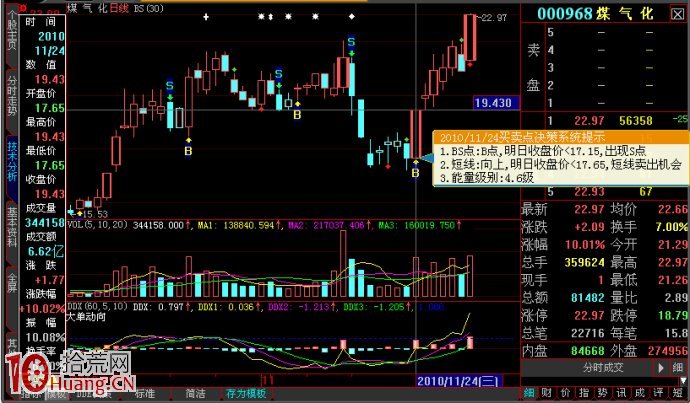
Task: Click the arrow next to 分时成交
Action: [x=661, y=368]
